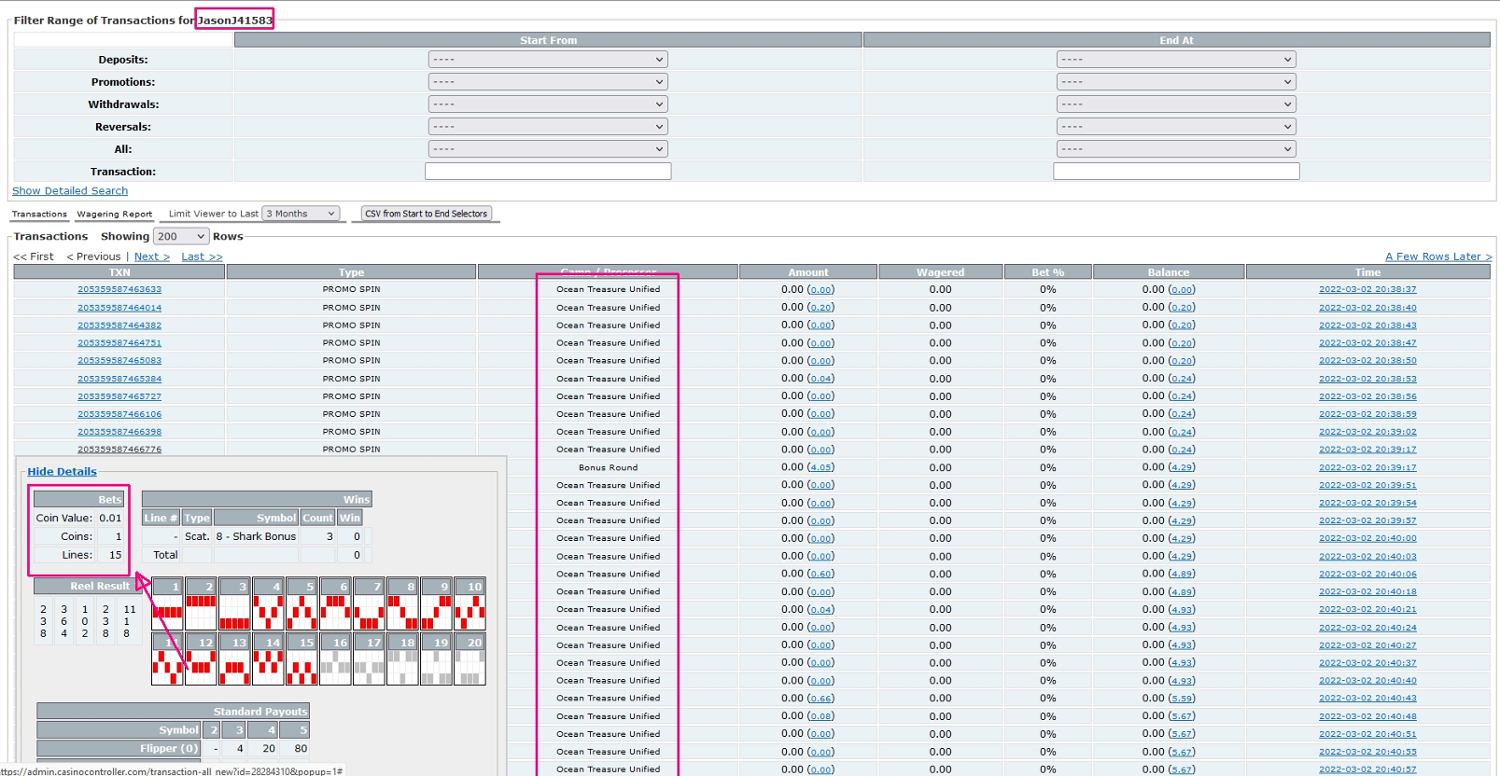Select payline pattern thumbnail number 14
Viewport: 1500px width, 776px height.
coord(268,660)
